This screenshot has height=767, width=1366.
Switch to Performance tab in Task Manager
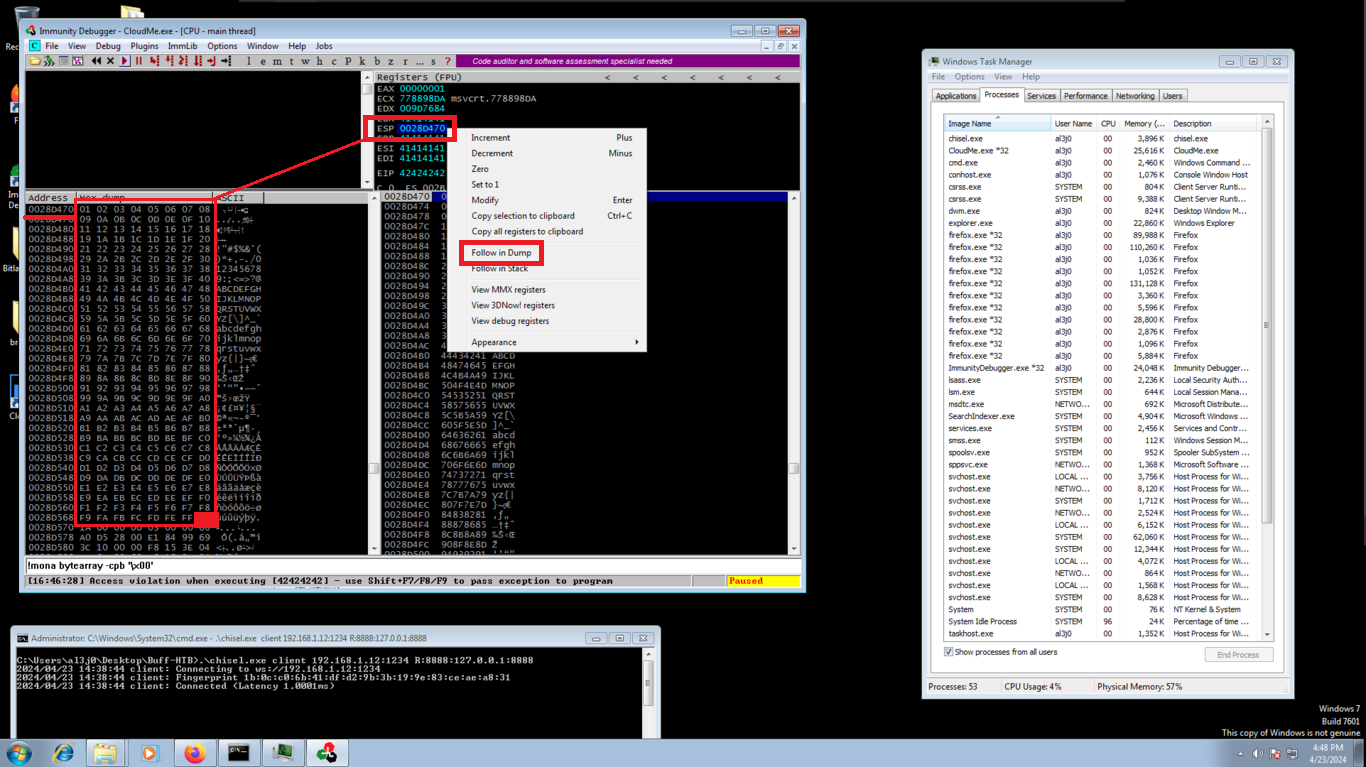point(1085,96)
